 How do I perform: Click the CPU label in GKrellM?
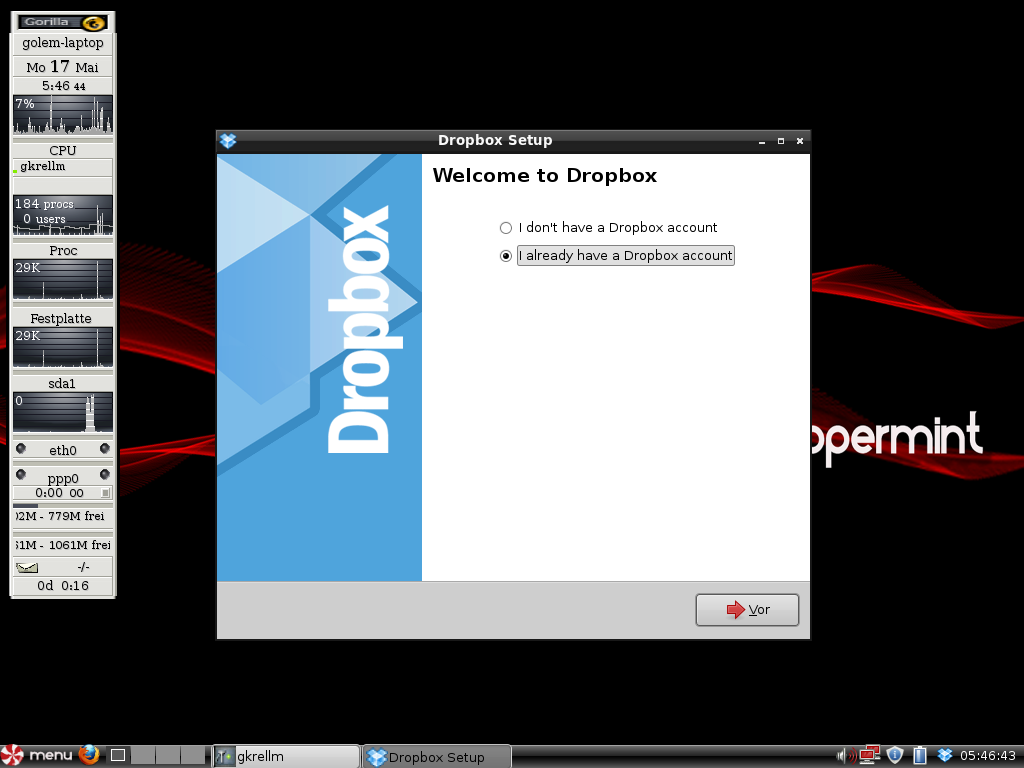62,149
